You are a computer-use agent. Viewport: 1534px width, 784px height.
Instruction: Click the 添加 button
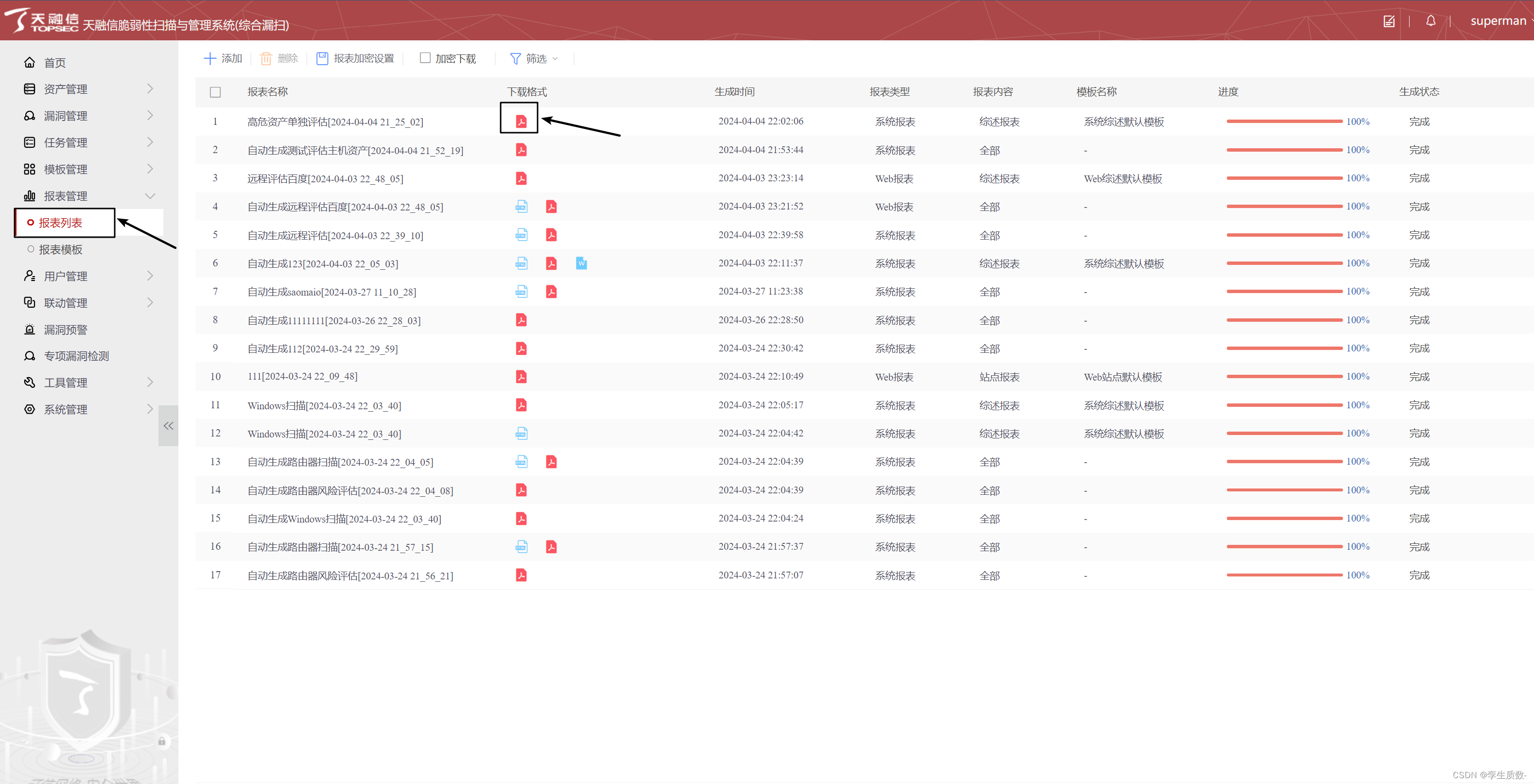pos(223,58)
